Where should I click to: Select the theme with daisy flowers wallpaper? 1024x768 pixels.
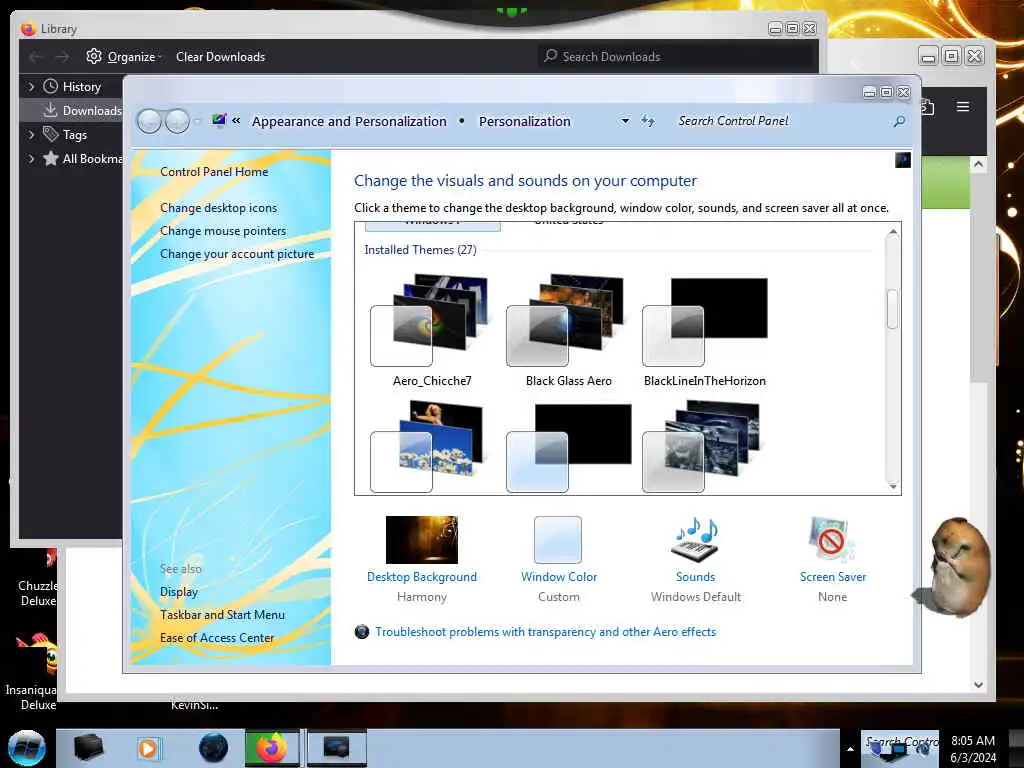[432, 447]
